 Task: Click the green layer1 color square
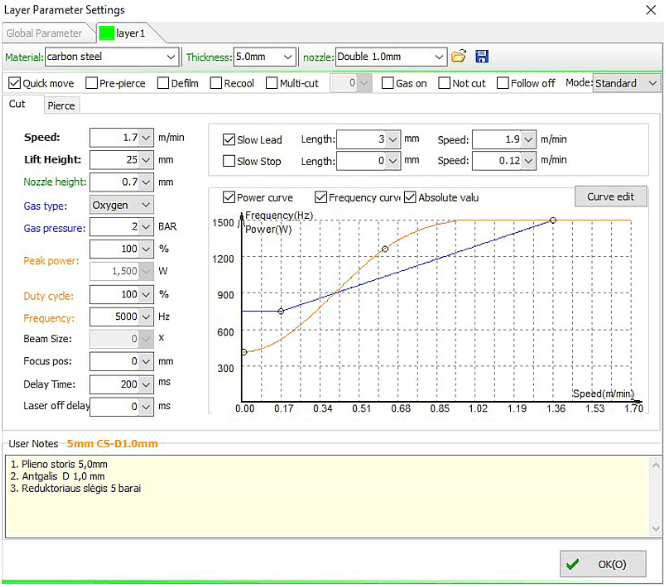107,33
